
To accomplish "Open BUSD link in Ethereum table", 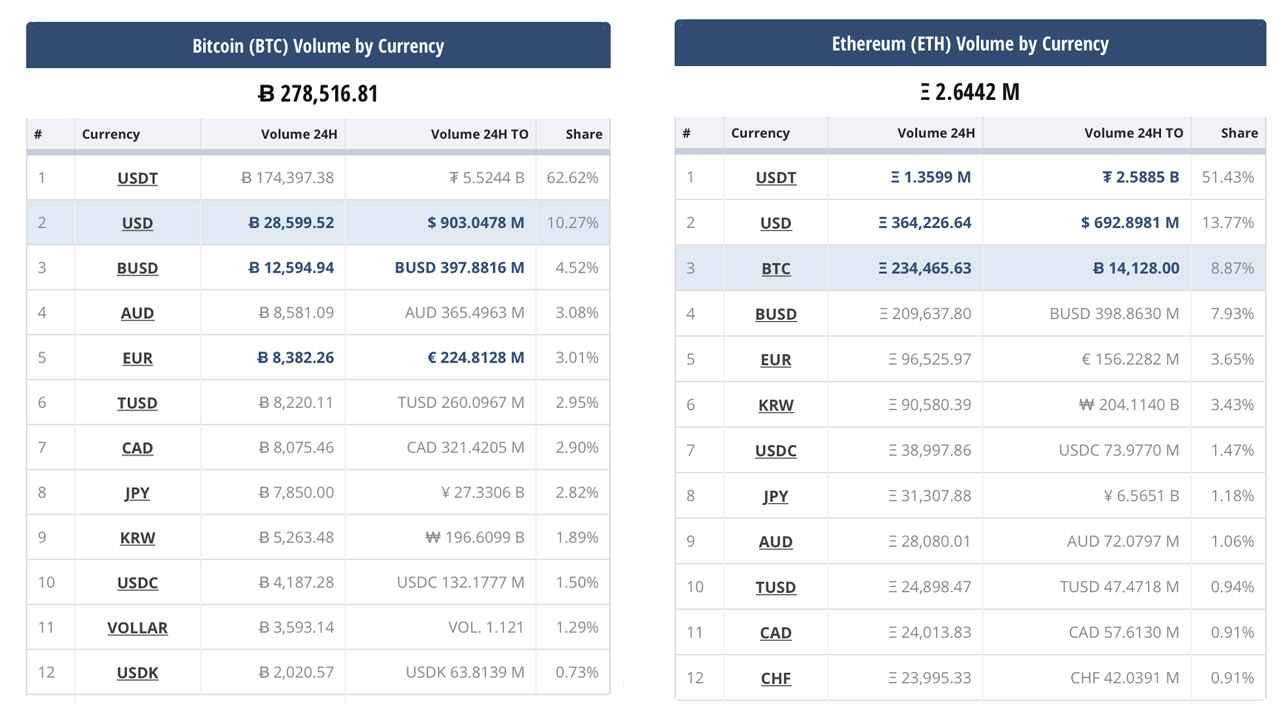I will (776, 314).
